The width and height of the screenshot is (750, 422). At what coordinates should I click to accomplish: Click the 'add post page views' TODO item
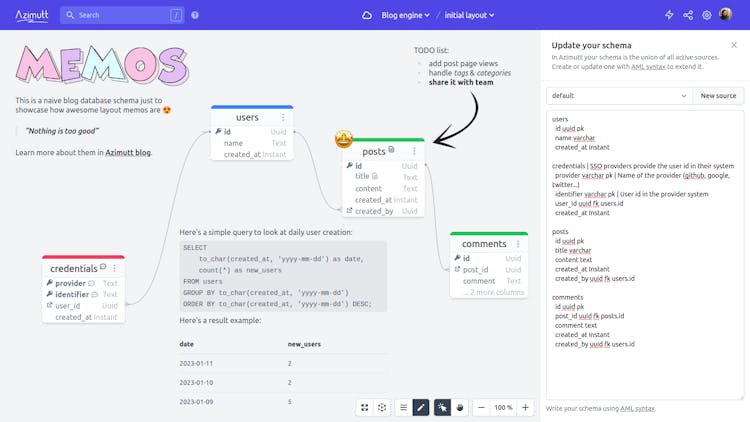click(463, 64)
